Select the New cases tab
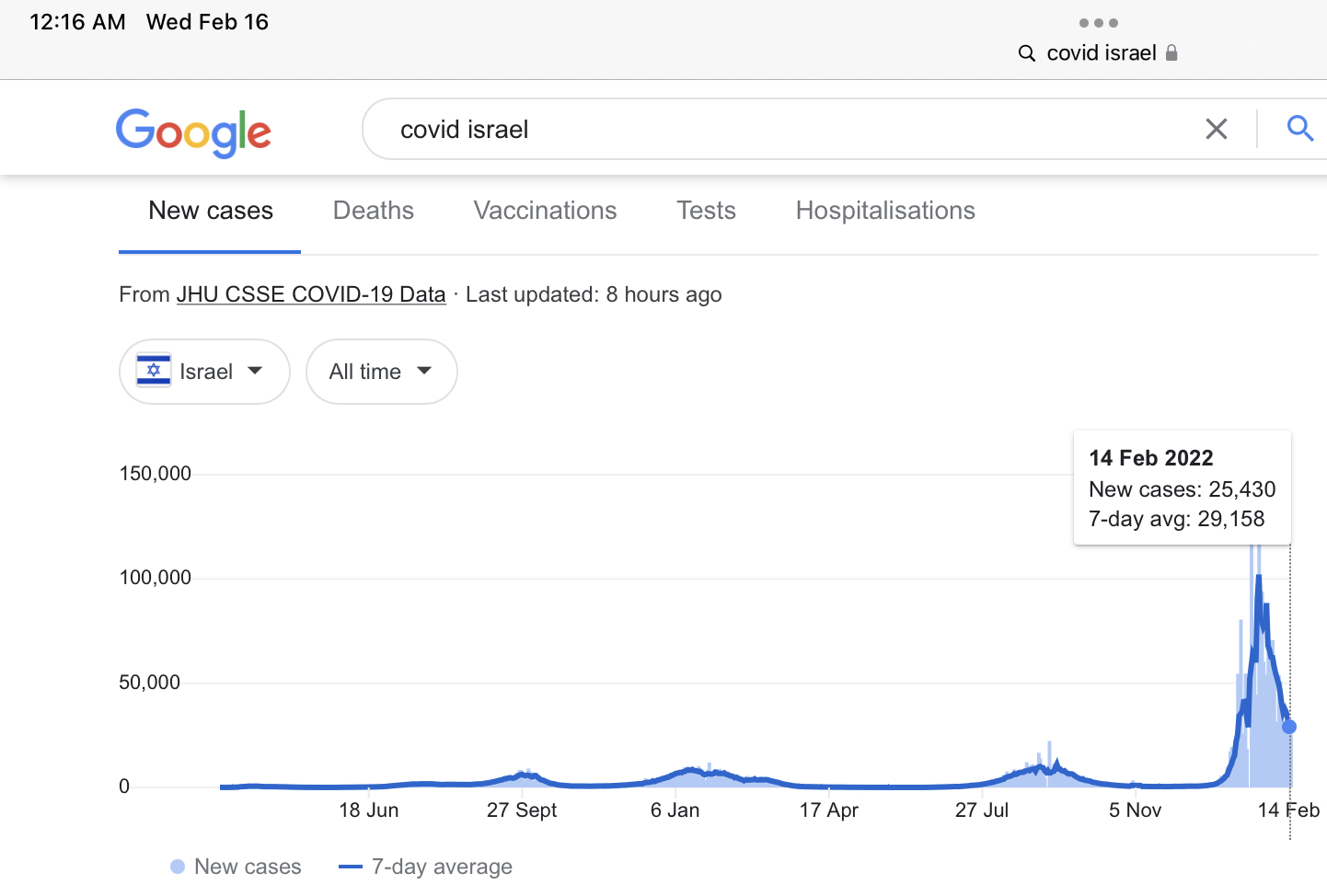 pyautogui.click(x=211, y=211)
